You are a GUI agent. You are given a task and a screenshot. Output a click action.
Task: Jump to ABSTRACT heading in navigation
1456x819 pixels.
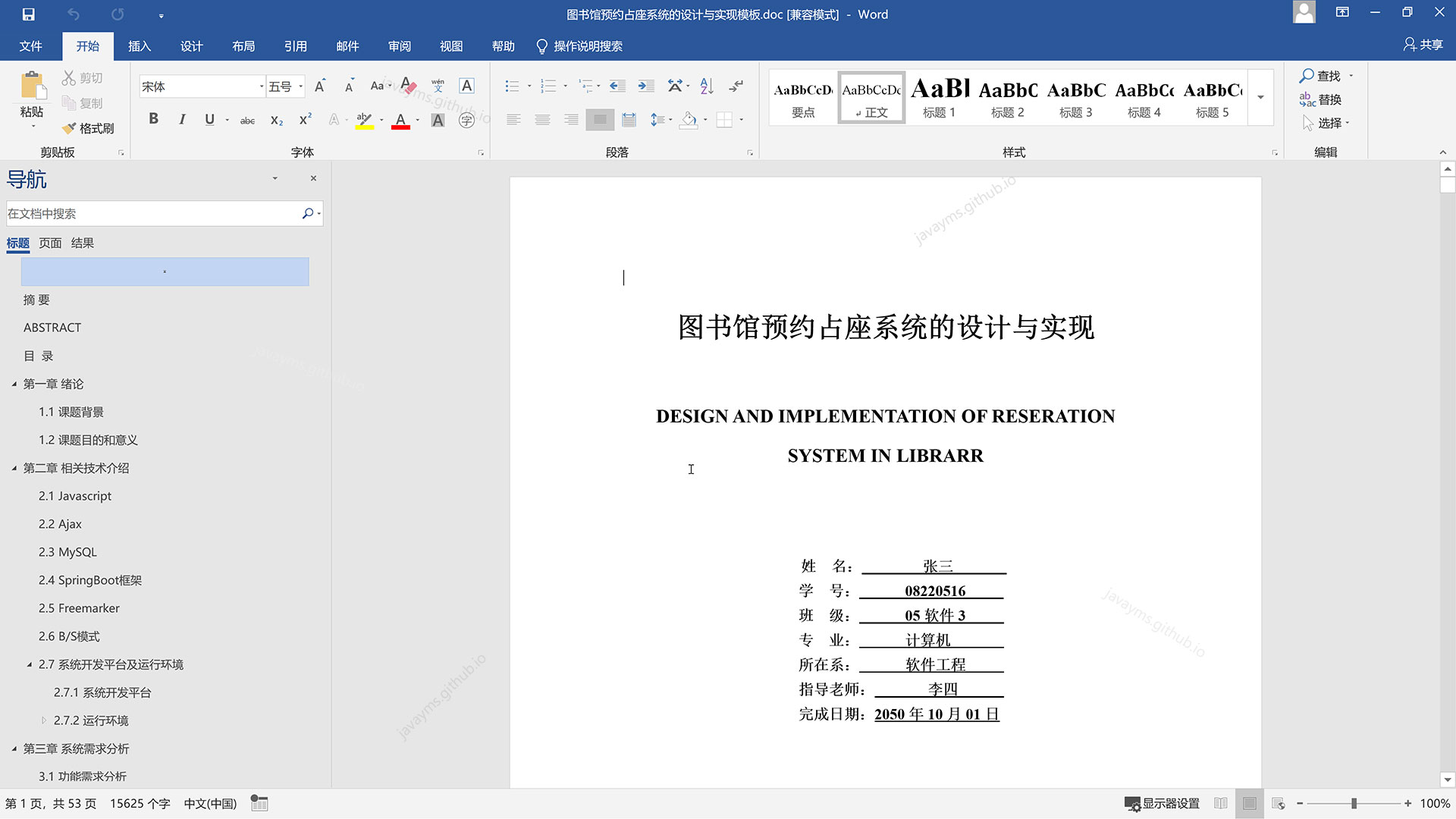coord(52,328)
